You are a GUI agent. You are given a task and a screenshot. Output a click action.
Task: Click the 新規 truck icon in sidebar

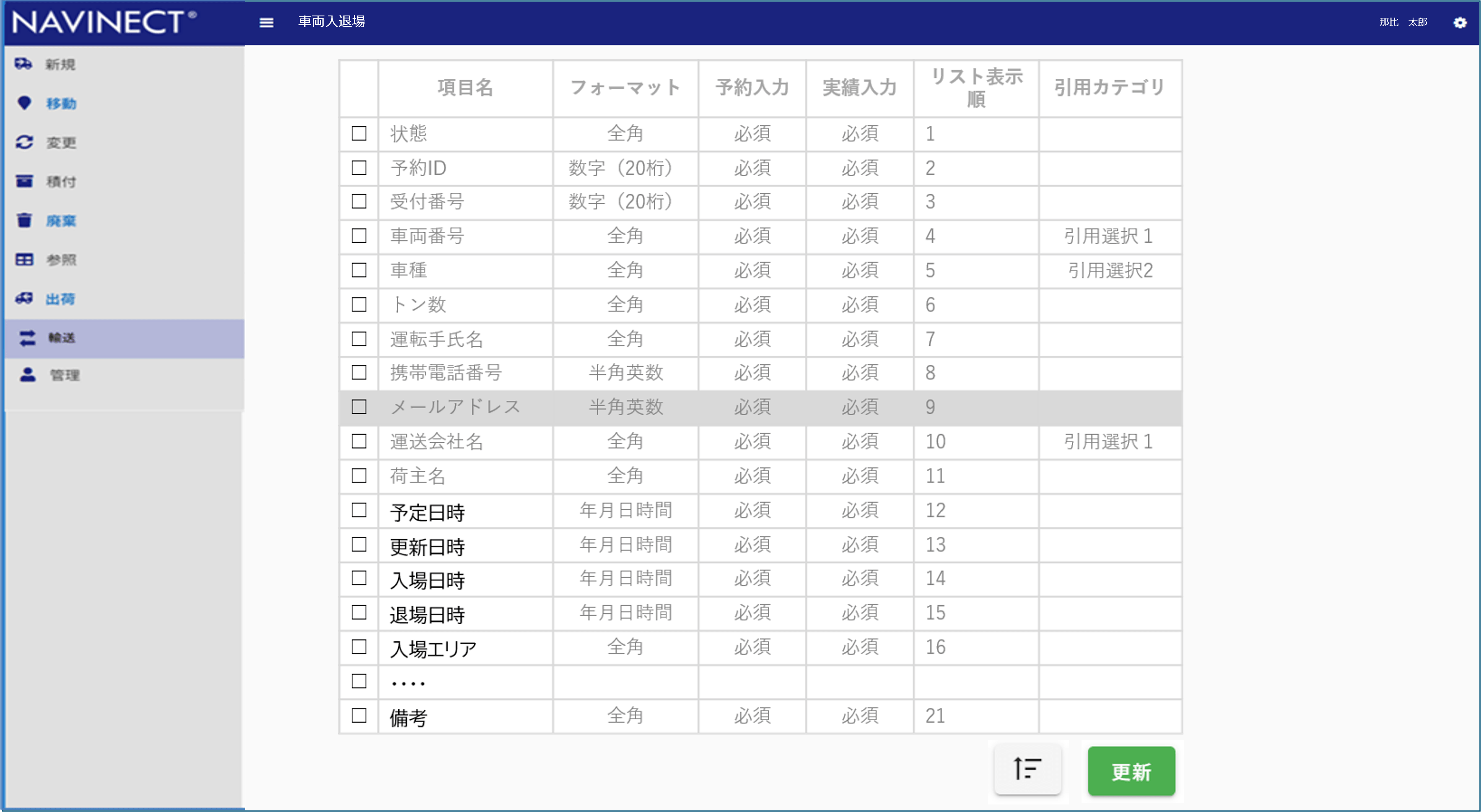[23, 64]
